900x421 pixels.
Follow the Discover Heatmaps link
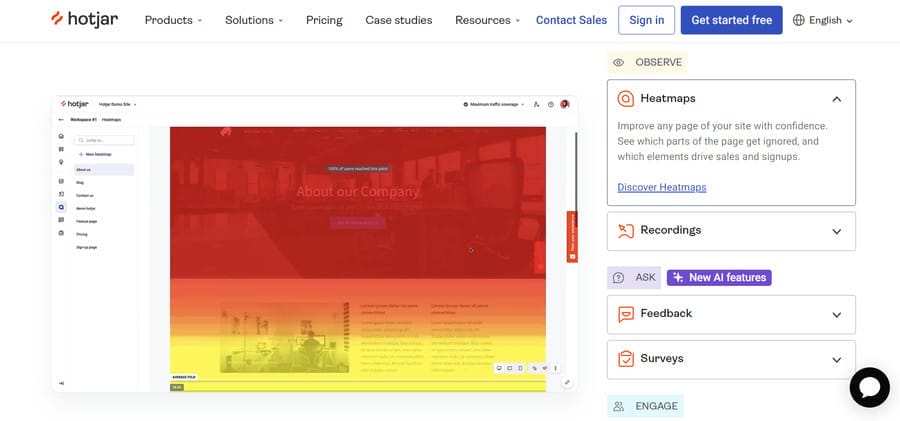pyautogui.click(x=662, y=187)
